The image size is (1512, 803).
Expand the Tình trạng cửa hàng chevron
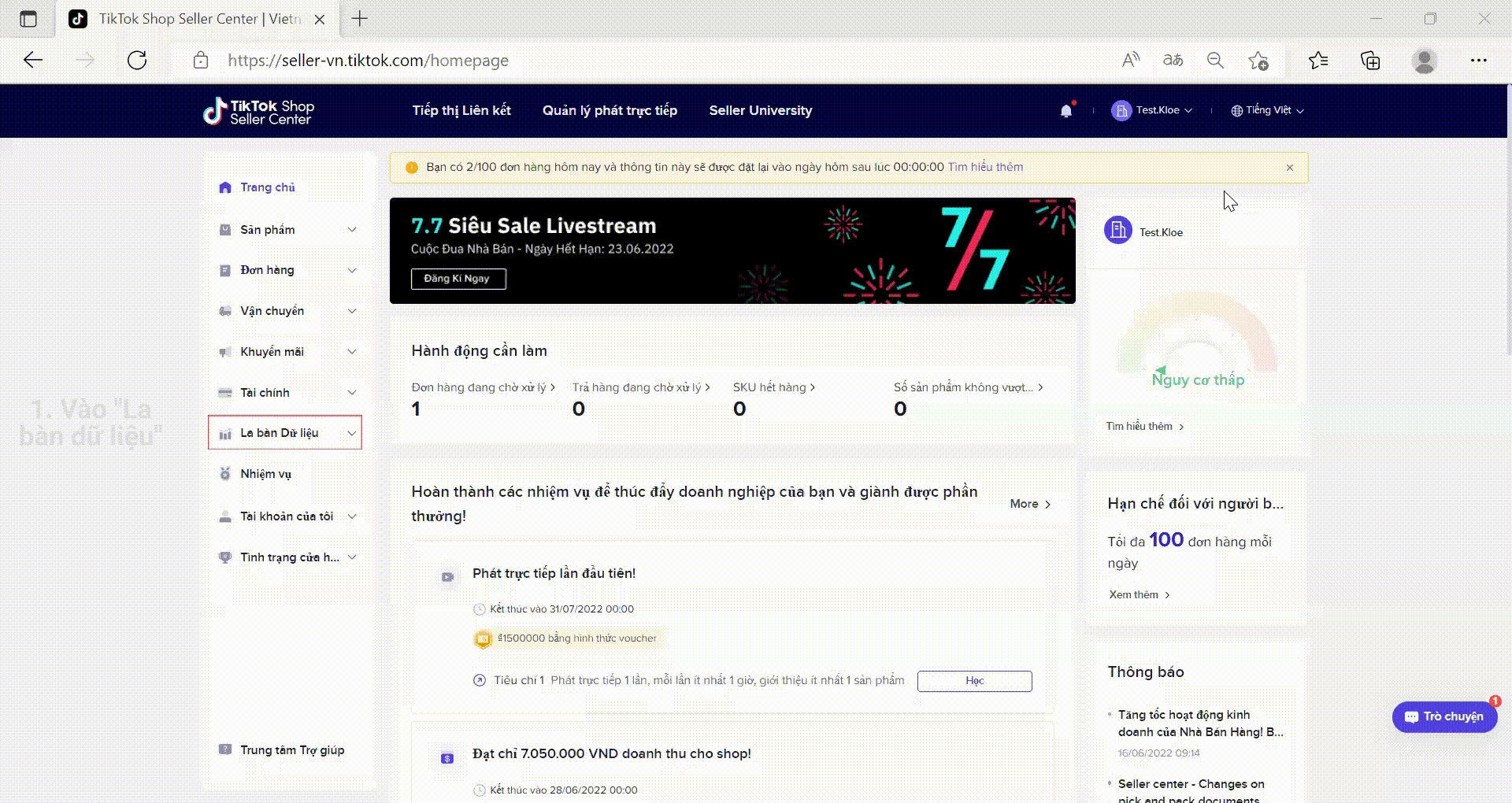[352, 557]
